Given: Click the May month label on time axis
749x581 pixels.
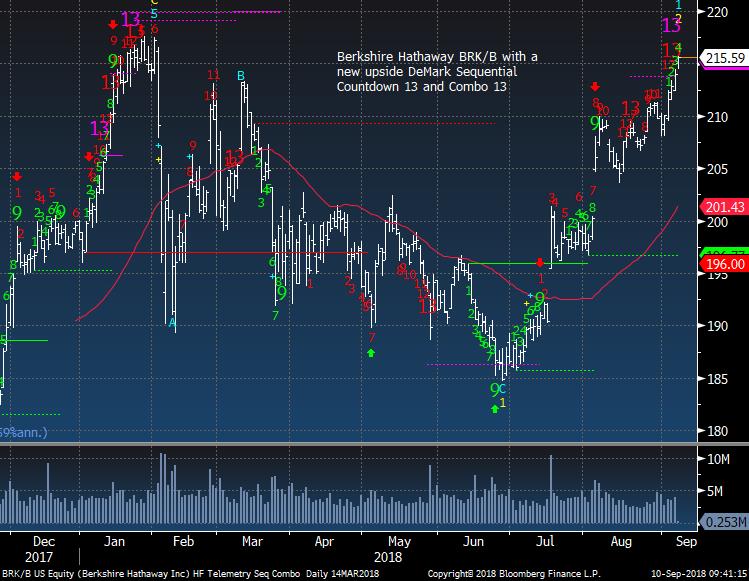Looking at the screenshot, I should 399,542.
